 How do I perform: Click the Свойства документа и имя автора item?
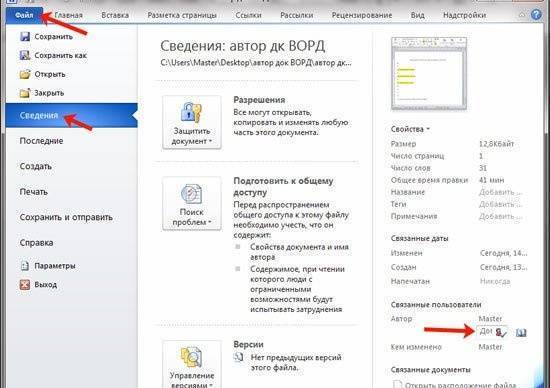click(300, 252)
